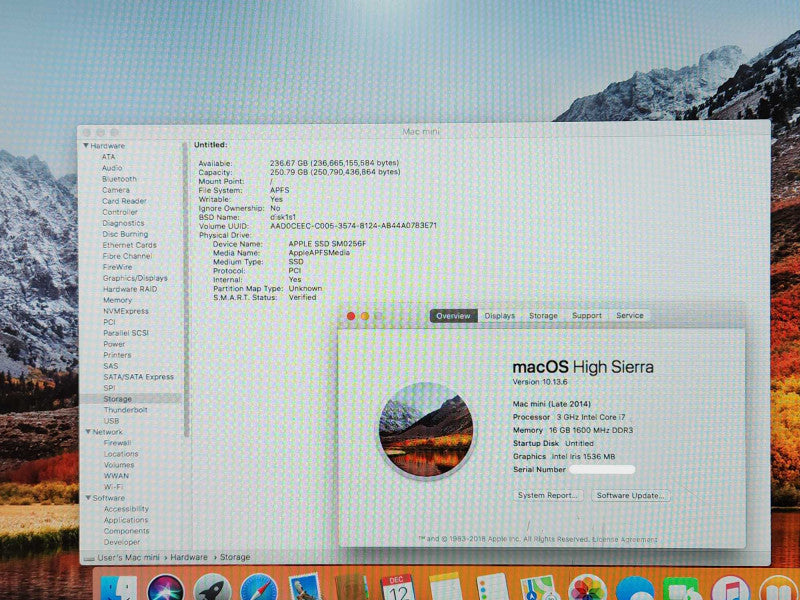800x600 pixels.
Task: Collapse the Hardware section triangle
Action: click(x=86, y=146)
